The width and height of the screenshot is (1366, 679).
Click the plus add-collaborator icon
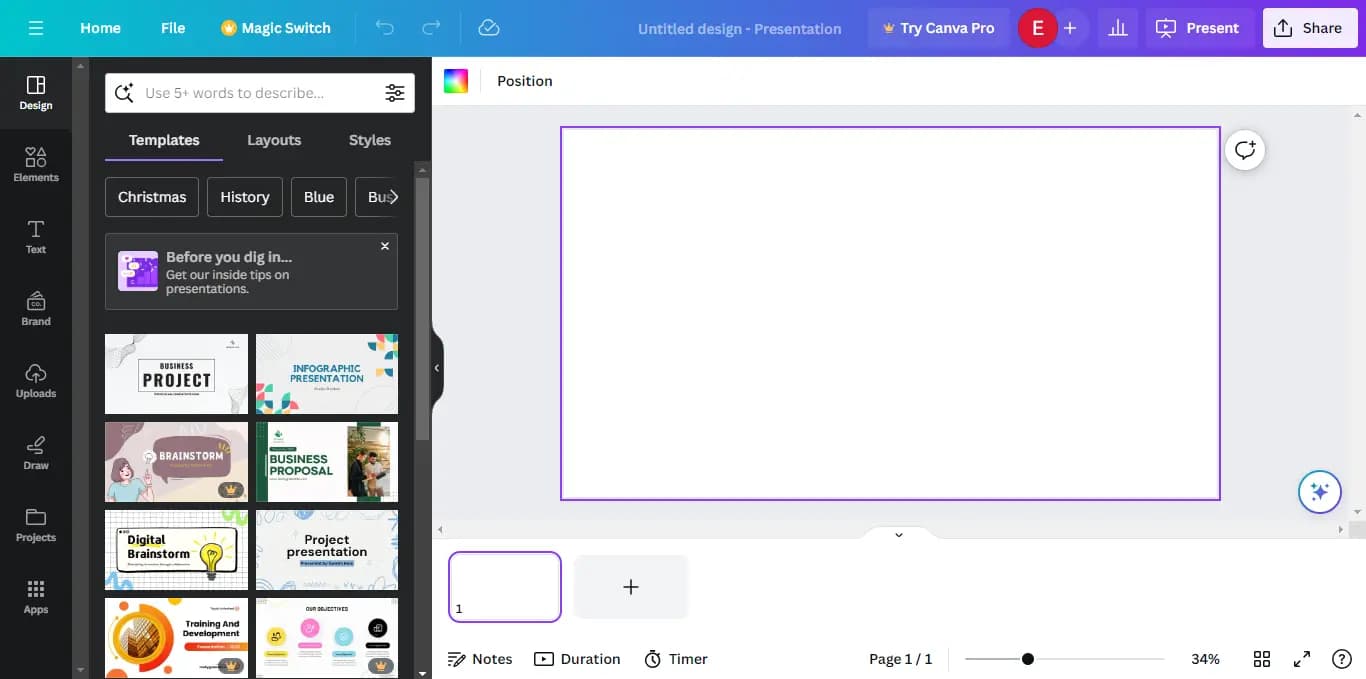pos(1070,28)
